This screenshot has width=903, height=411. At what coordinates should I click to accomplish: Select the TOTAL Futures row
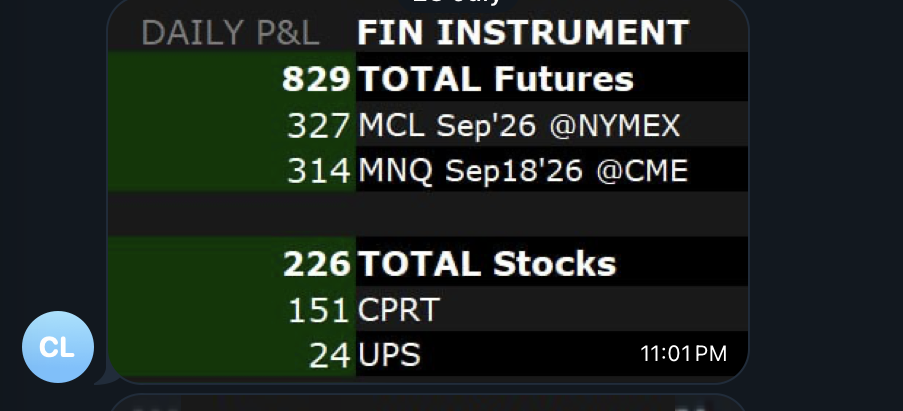[x=428, y=77]
